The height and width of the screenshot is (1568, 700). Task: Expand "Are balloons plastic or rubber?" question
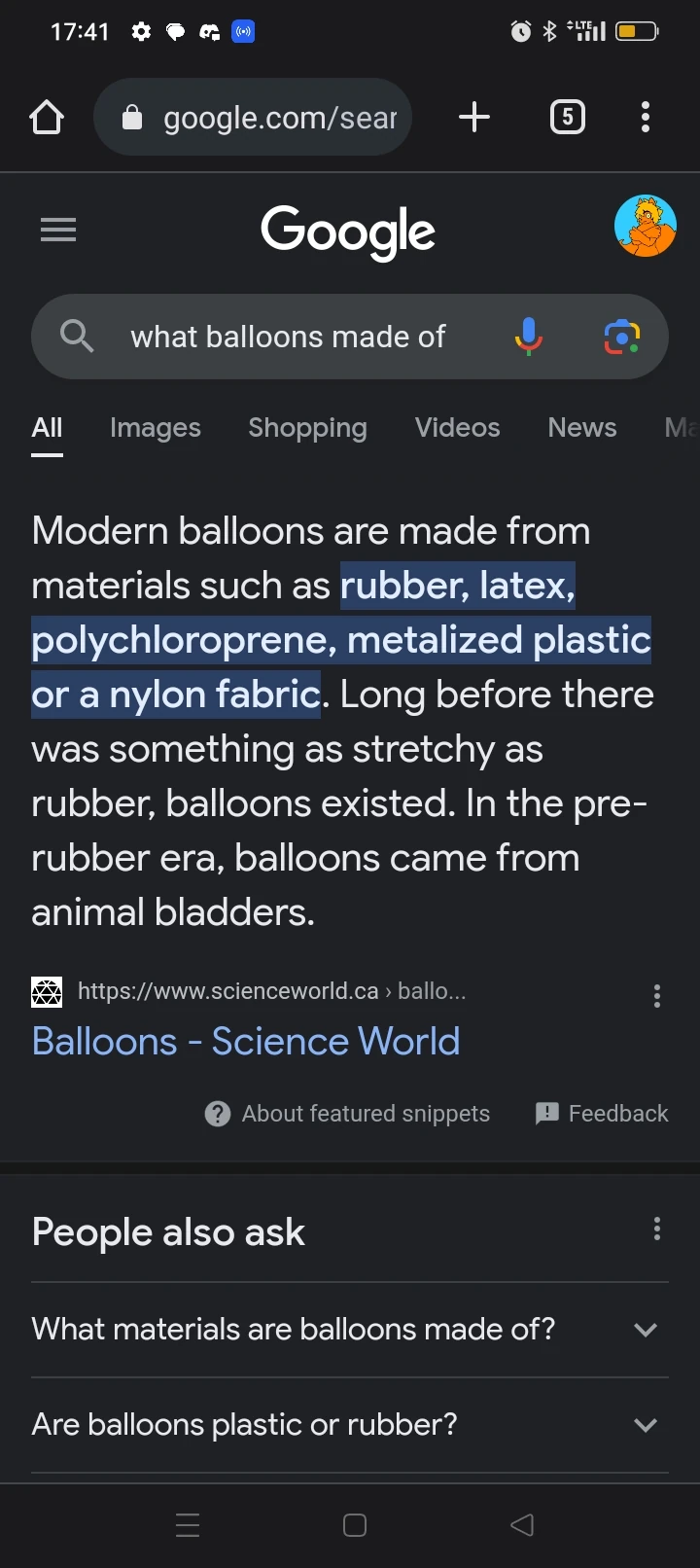coord(646,1425)
